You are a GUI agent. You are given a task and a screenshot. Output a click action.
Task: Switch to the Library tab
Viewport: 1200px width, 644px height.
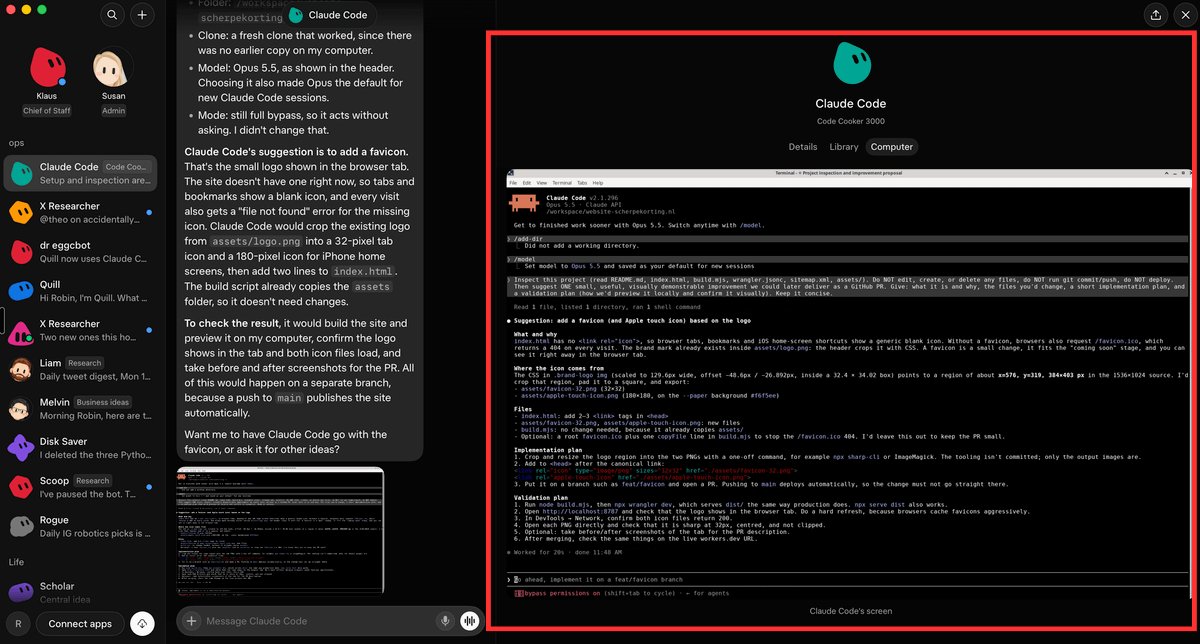[843, 146]
